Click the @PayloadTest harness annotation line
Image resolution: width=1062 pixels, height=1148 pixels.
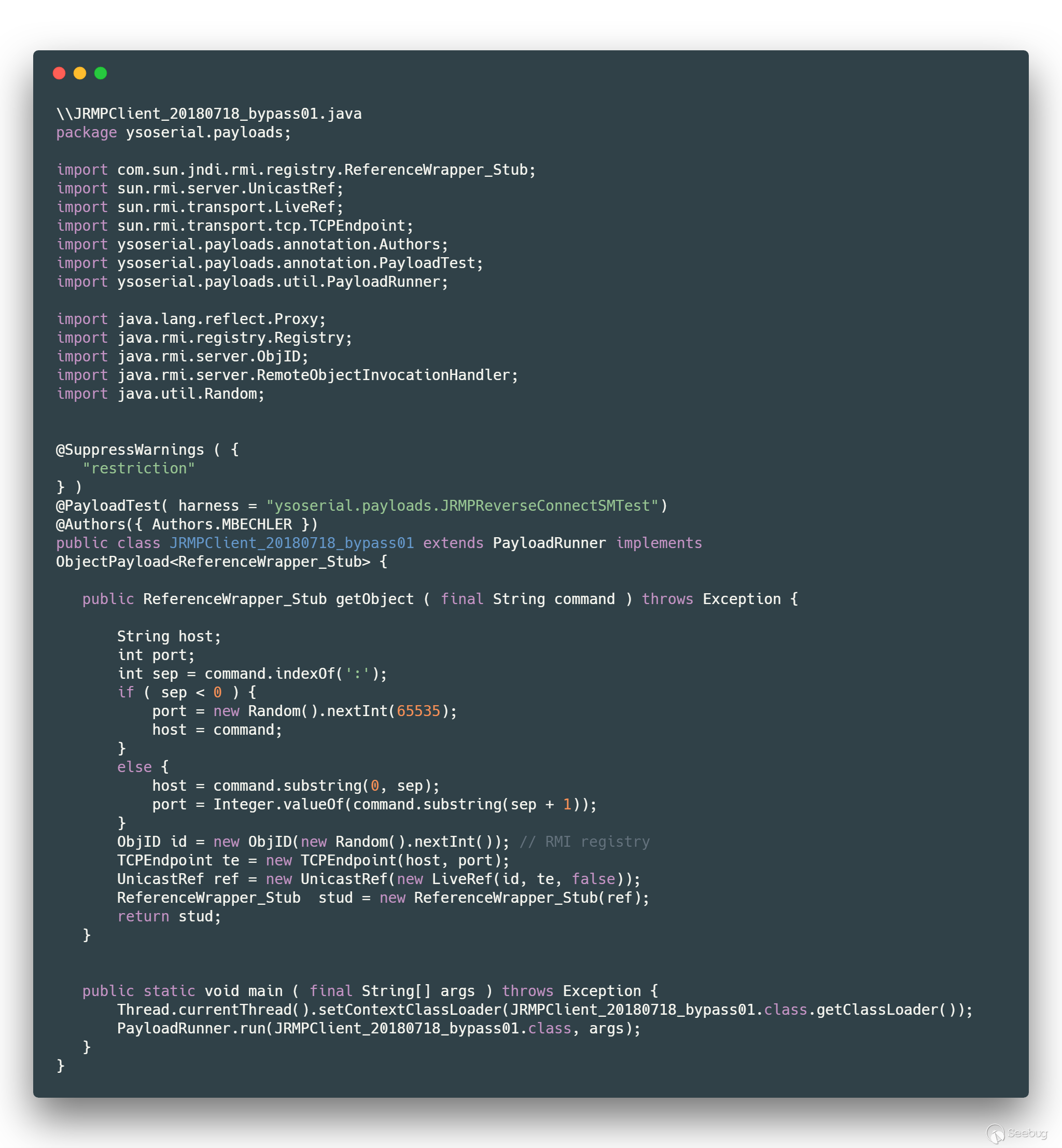point(362,506)
